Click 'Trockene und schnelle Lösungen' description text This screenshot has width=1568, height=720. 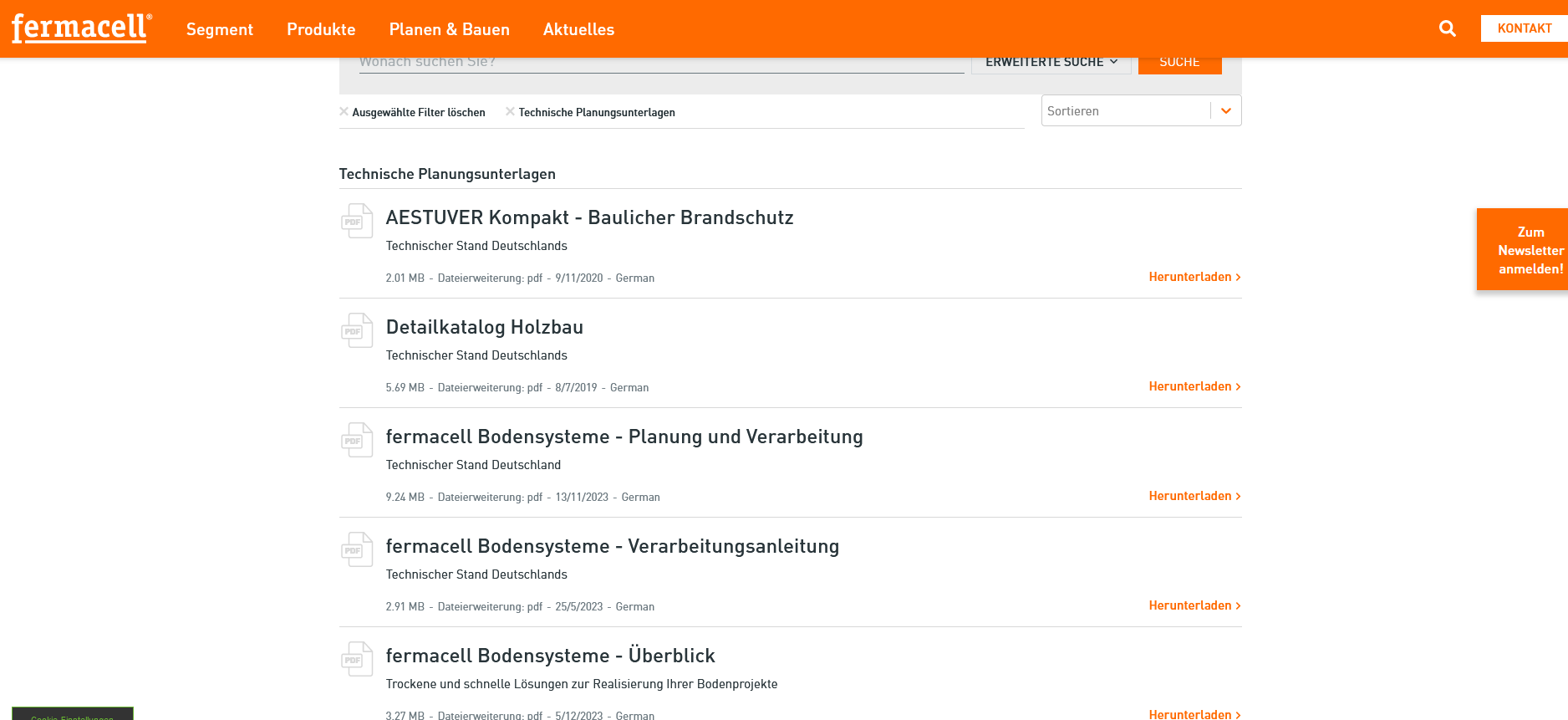(582, 684)
